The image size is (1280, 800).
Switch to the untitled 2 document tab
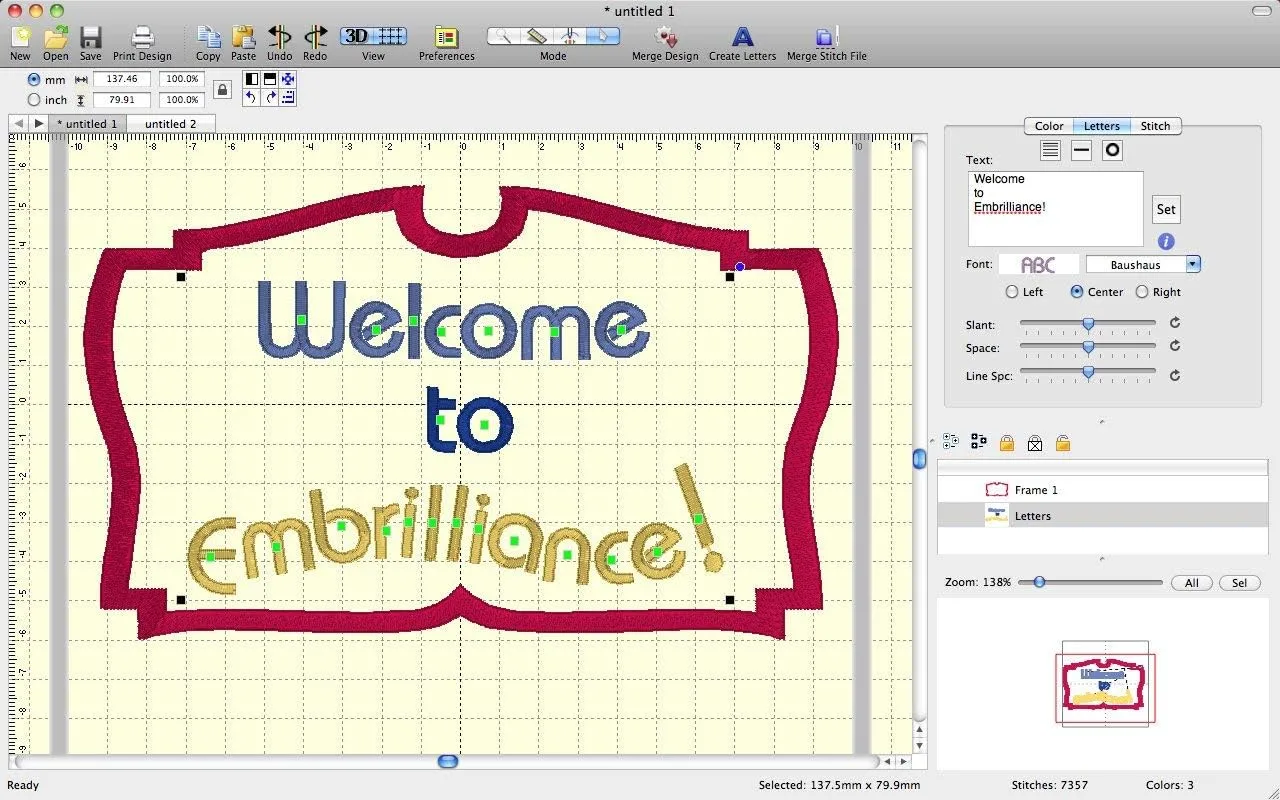170,123
